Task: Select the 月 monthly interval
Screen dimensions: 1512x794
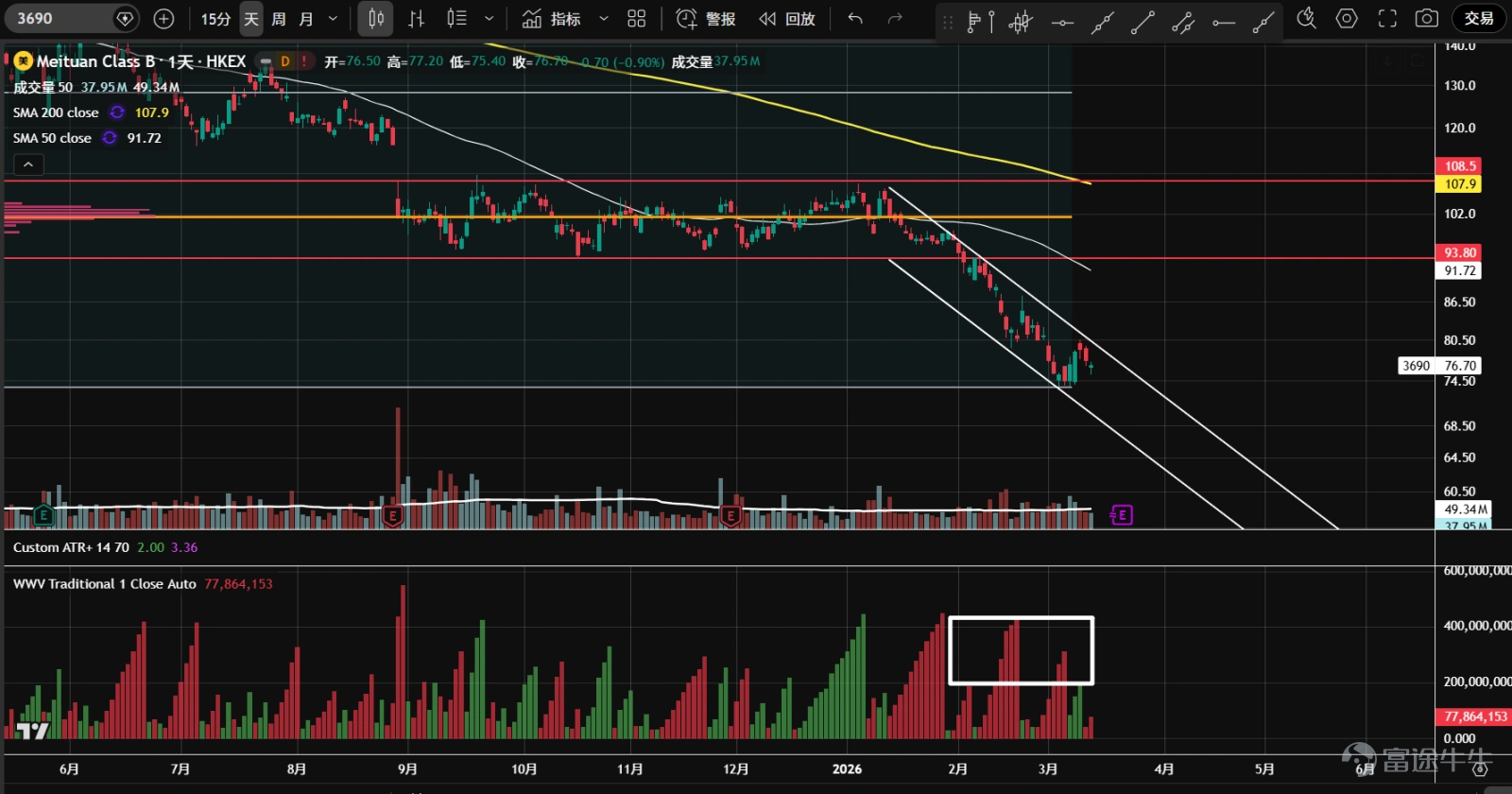Action: pos(306,18)
